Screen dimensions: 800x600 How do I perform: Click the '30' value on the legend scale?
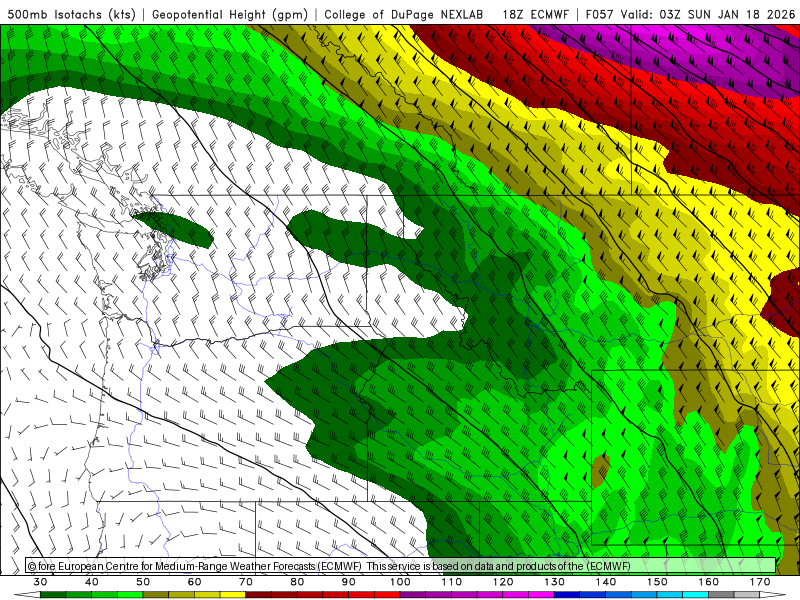pos(40,582)
